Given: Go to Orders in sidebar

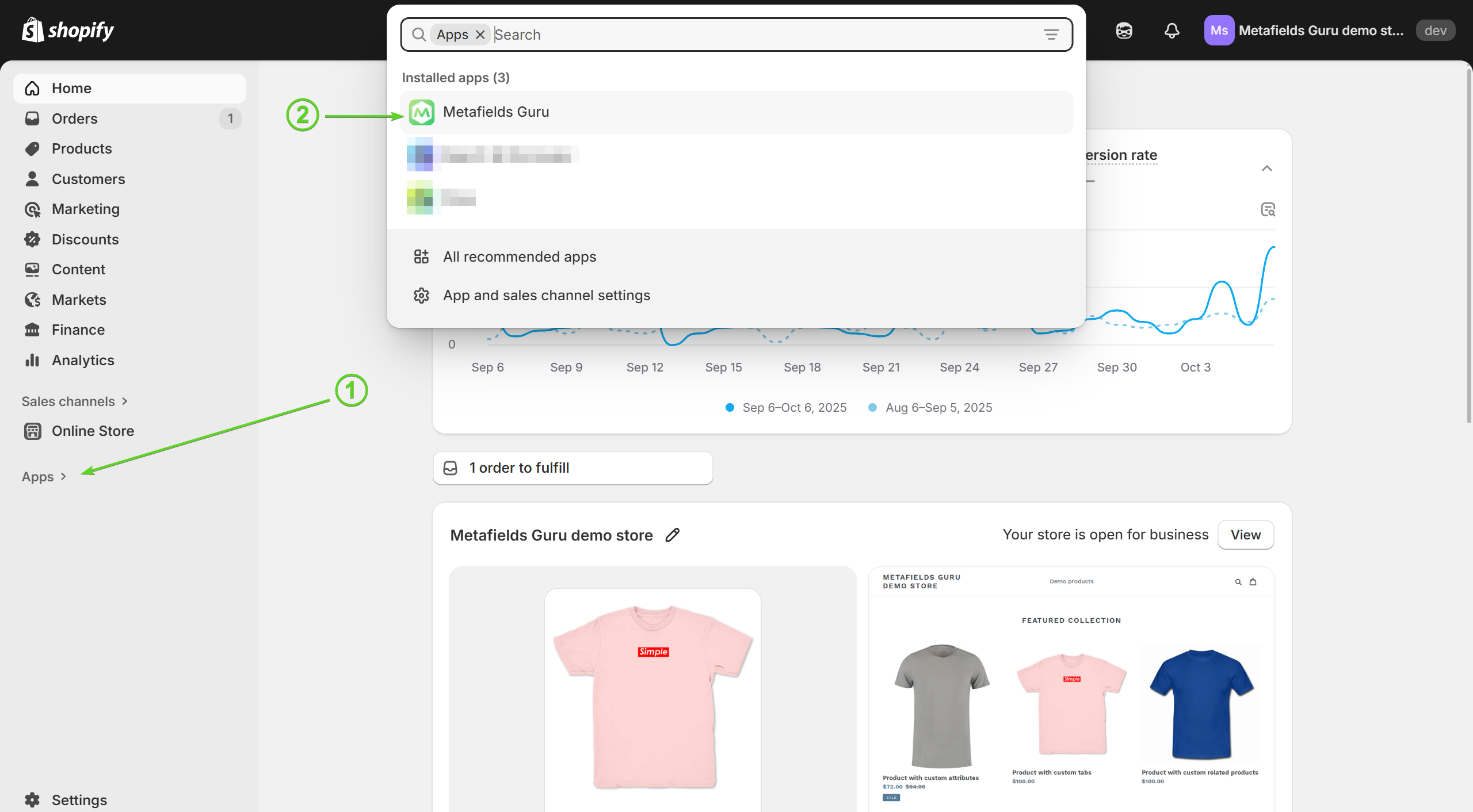Looking at the screenshot, I should tap(74, 118).
